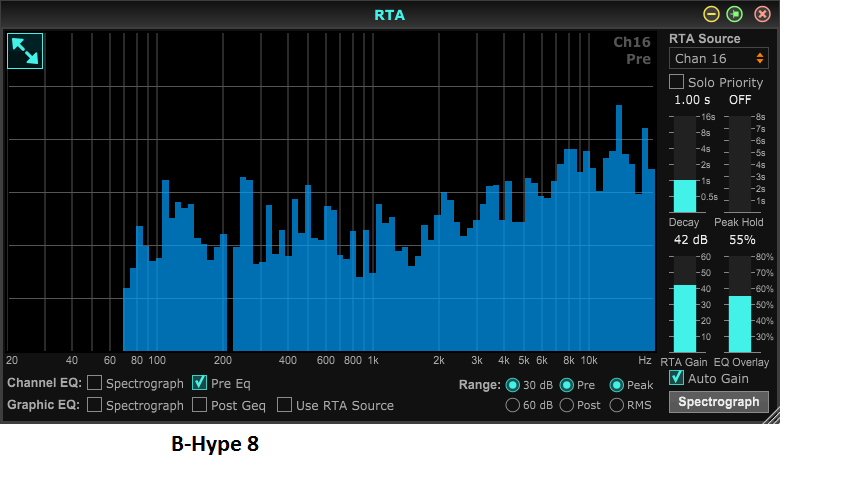Click the window resize grip corner
Screen dimensions: 846x487
772,416
